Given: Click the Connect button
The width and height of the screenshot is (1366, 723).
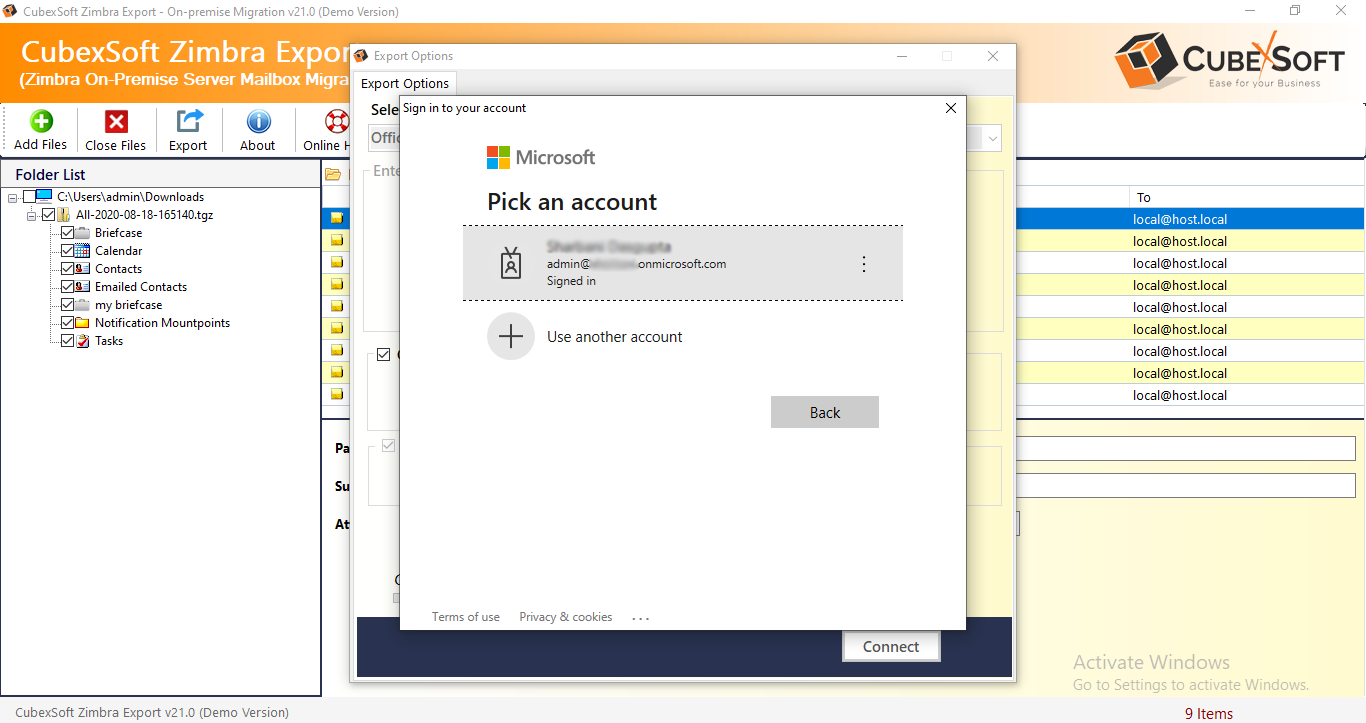Looking at the screenshot, I should point(891,646).
